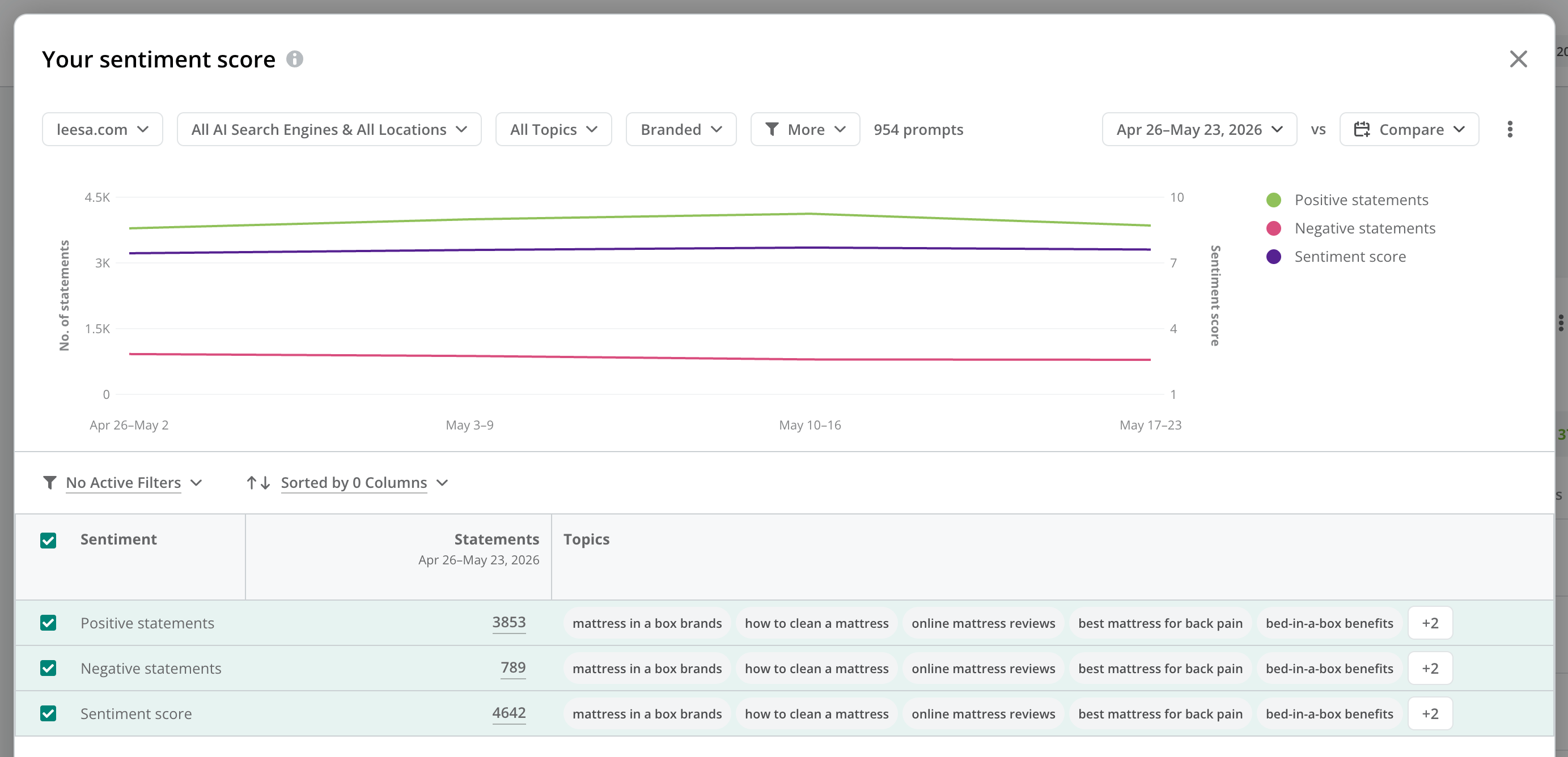The image size is (1568, 757).
Task: Click the 3853 positive statements link
Action: click(x=509, y=622)
